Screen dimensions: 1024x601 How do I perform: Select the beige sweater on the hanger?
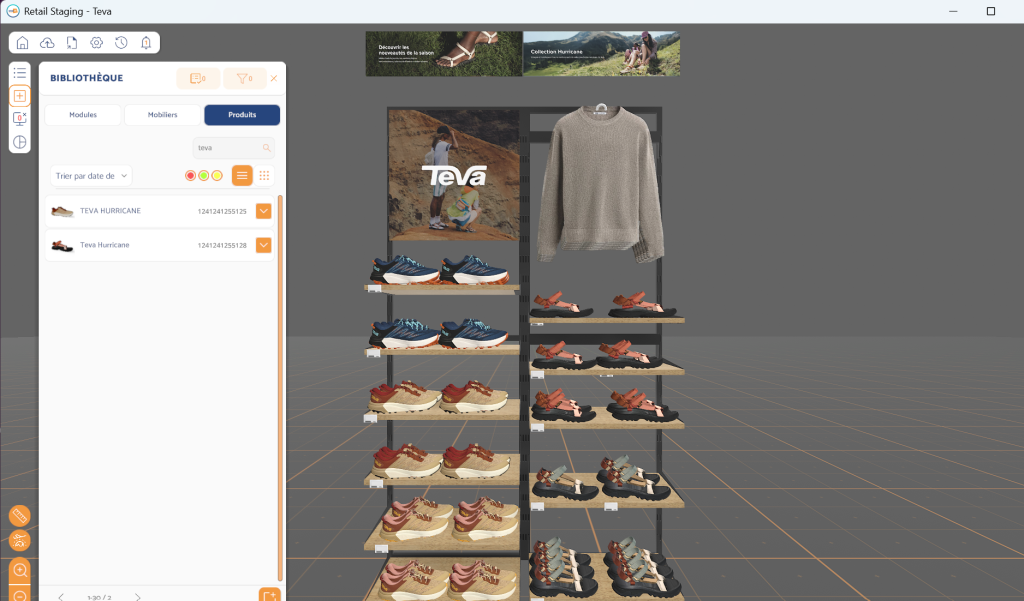click(x=600, y=184)
